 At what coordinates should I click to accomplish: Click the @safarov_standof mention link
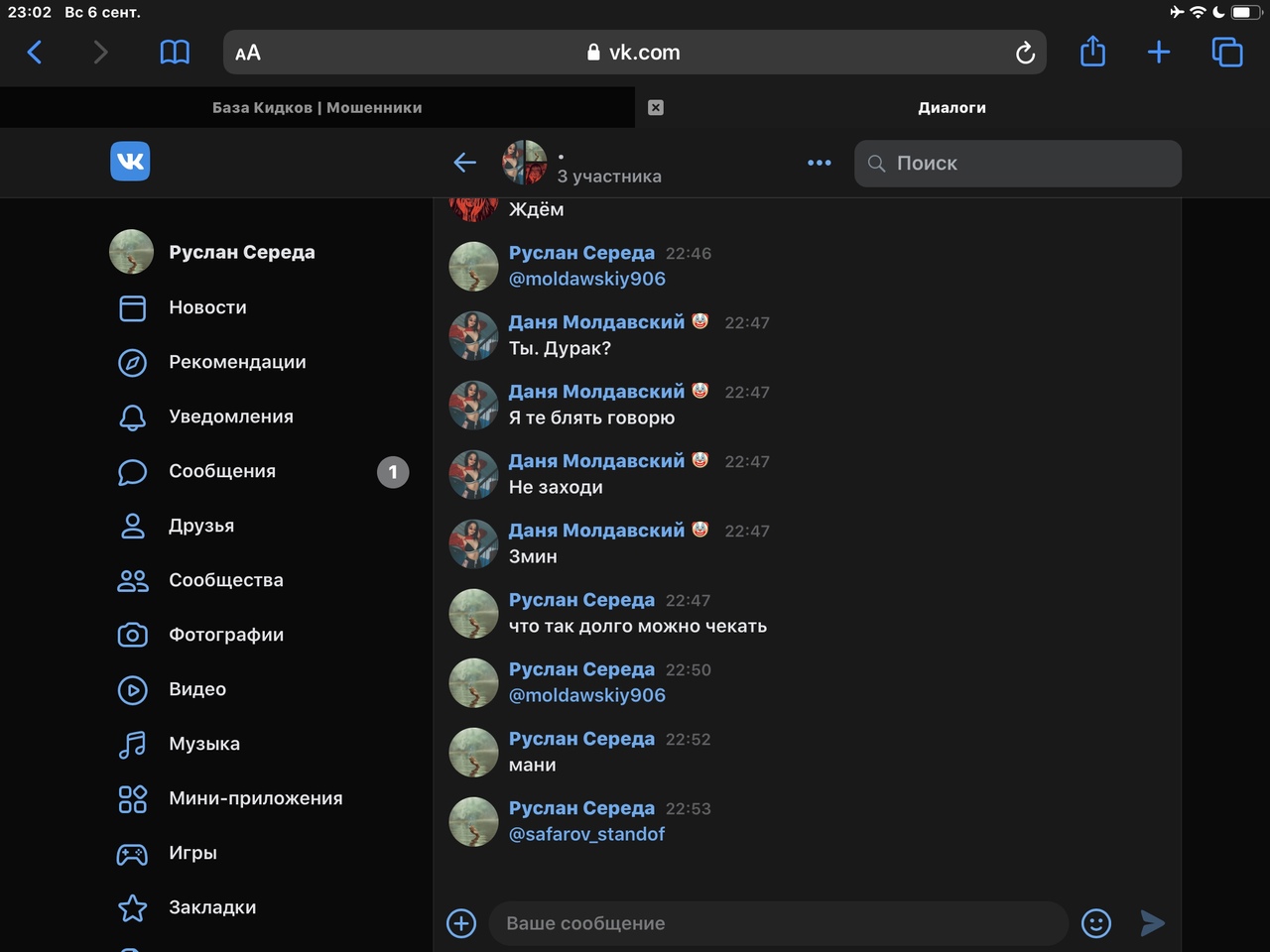586,834
